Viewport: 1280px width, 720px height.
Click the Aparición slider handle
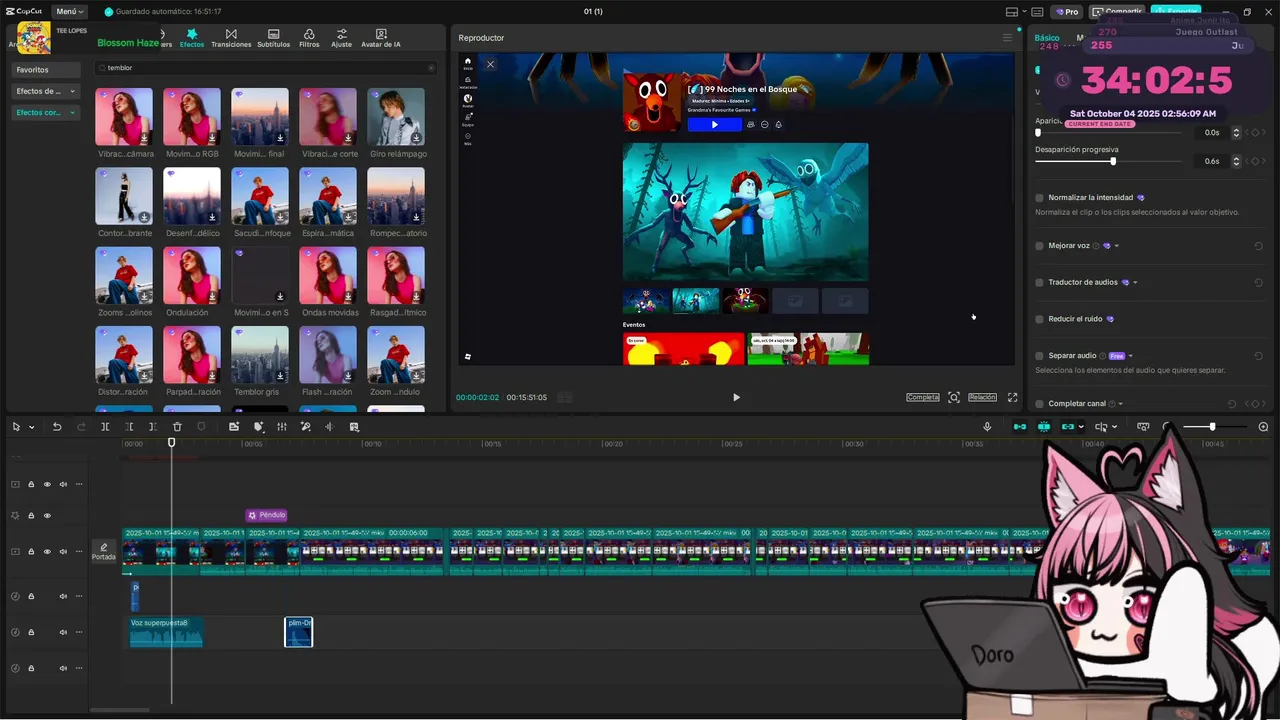[x=1038, y=132]
